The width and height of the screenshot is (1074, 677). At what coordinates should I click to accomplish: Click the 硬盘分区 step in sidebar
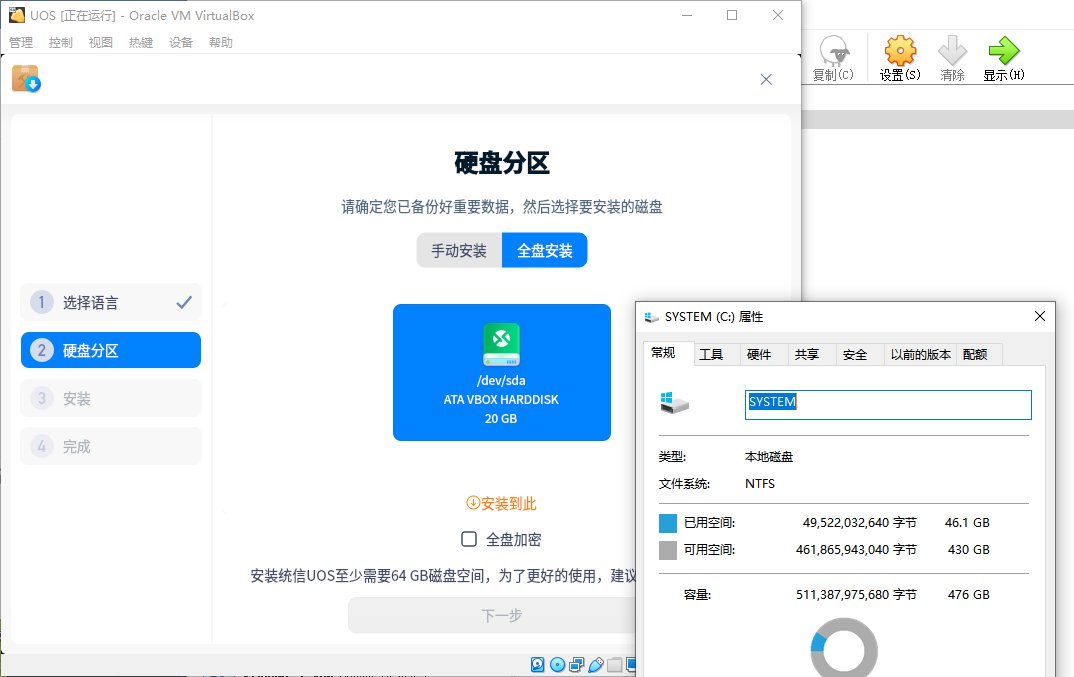[111, 350]
